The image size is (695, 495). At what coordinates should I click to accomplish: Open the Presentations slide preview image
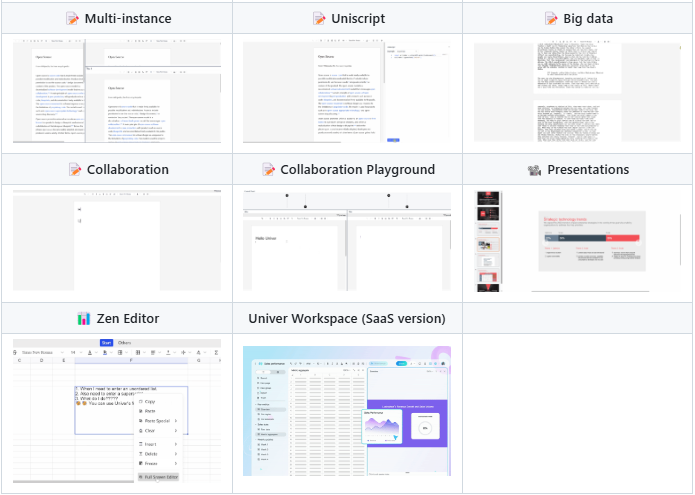[577, 241]
